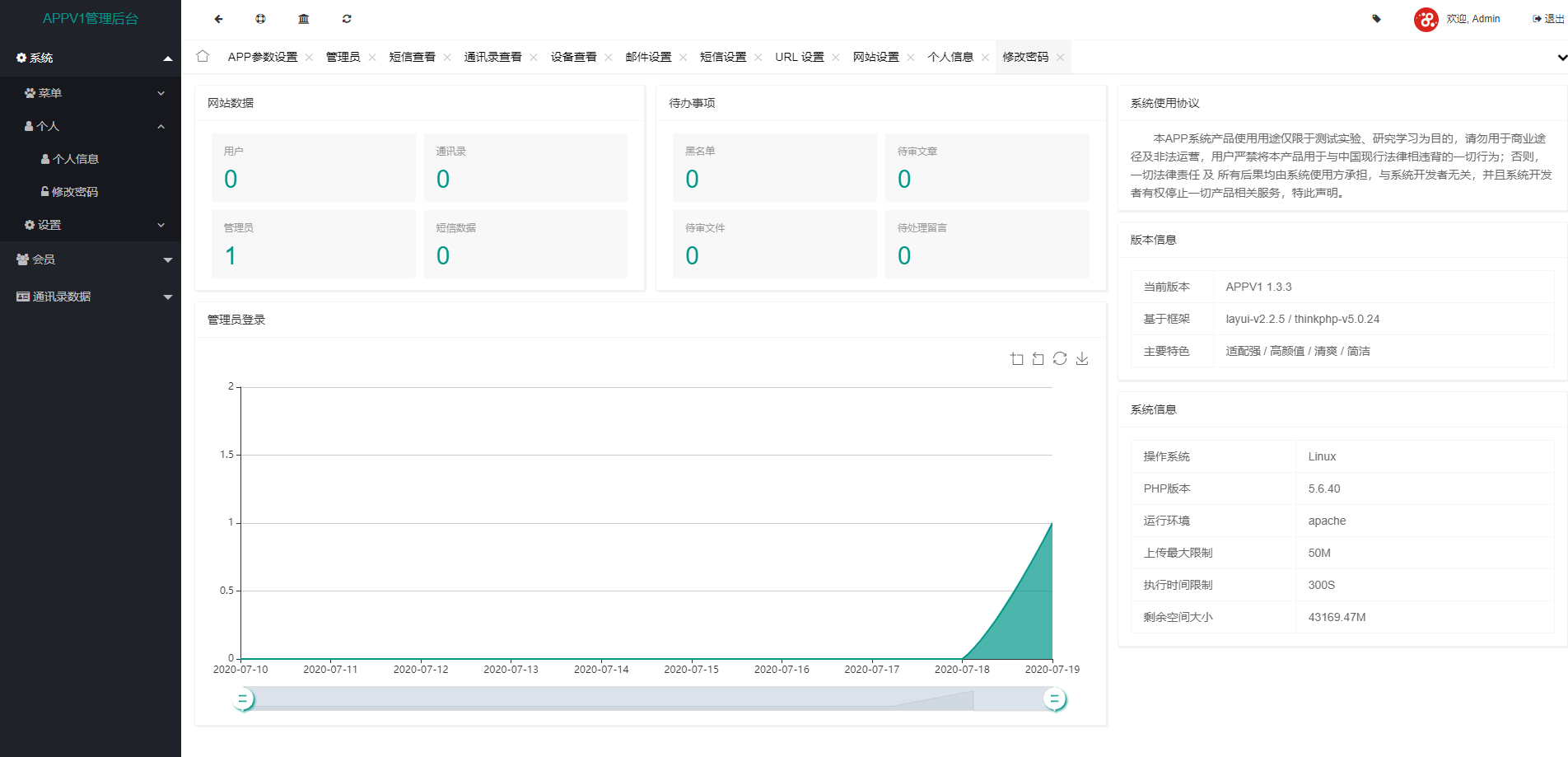The image size is (1568, 757).
Task: Download chart as image icon
Action: [1082, 358]
